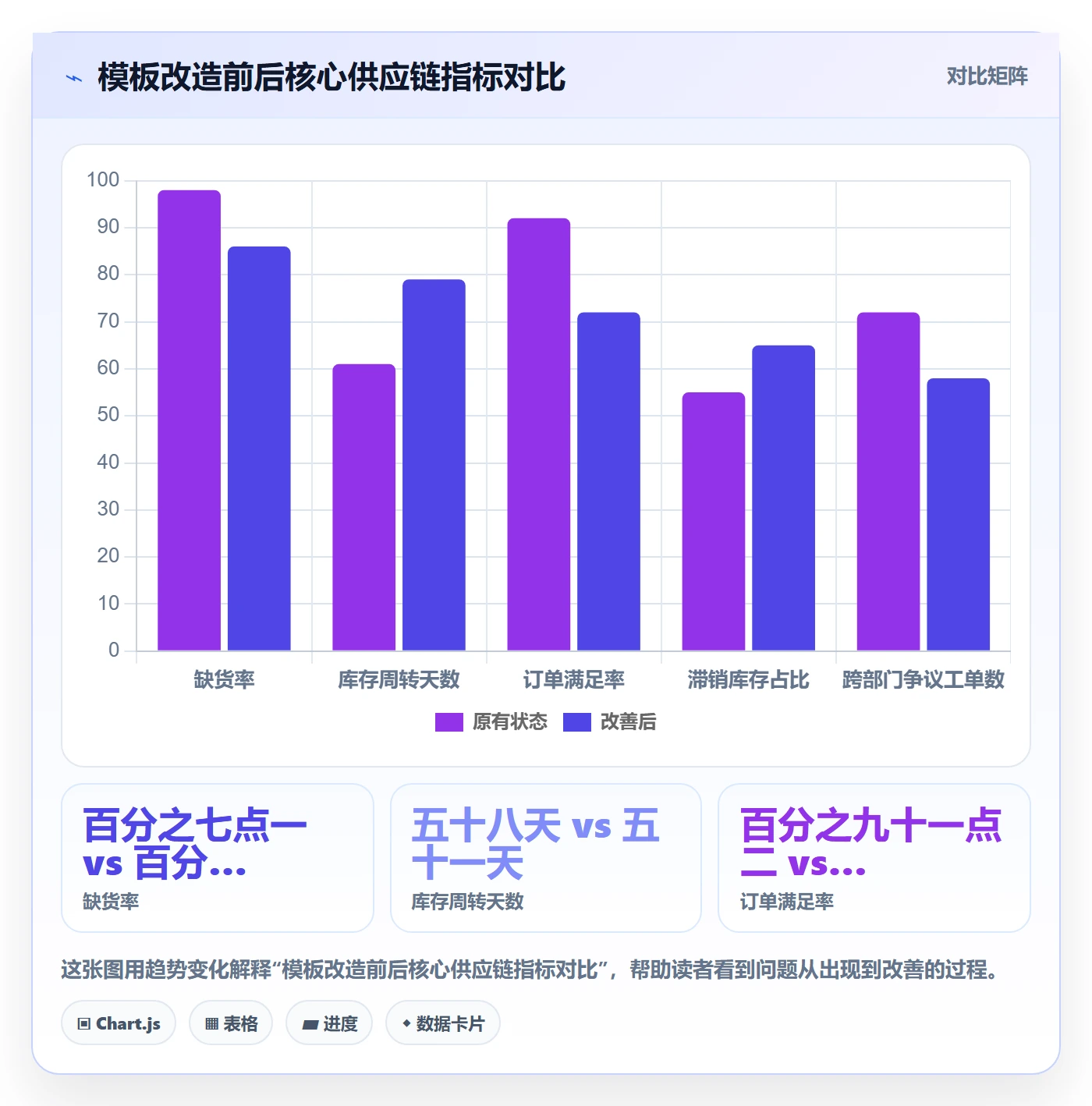Click the 滞销库存占比 x-axis label
The width and height of the screenshot is (1092, 1106).
click(749, 679)
